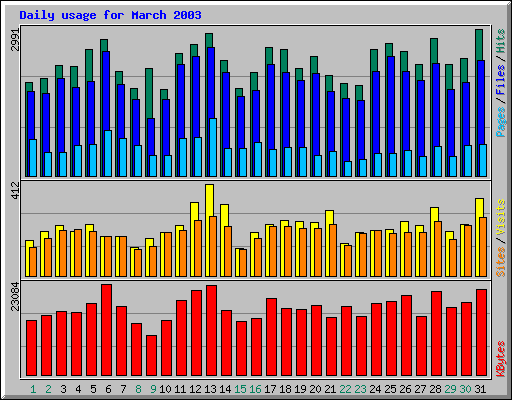Select the tallest yellow visits bar for day 13
This screenshot has width=512, height=400.
pyautogui.click(x=210, y=200)
